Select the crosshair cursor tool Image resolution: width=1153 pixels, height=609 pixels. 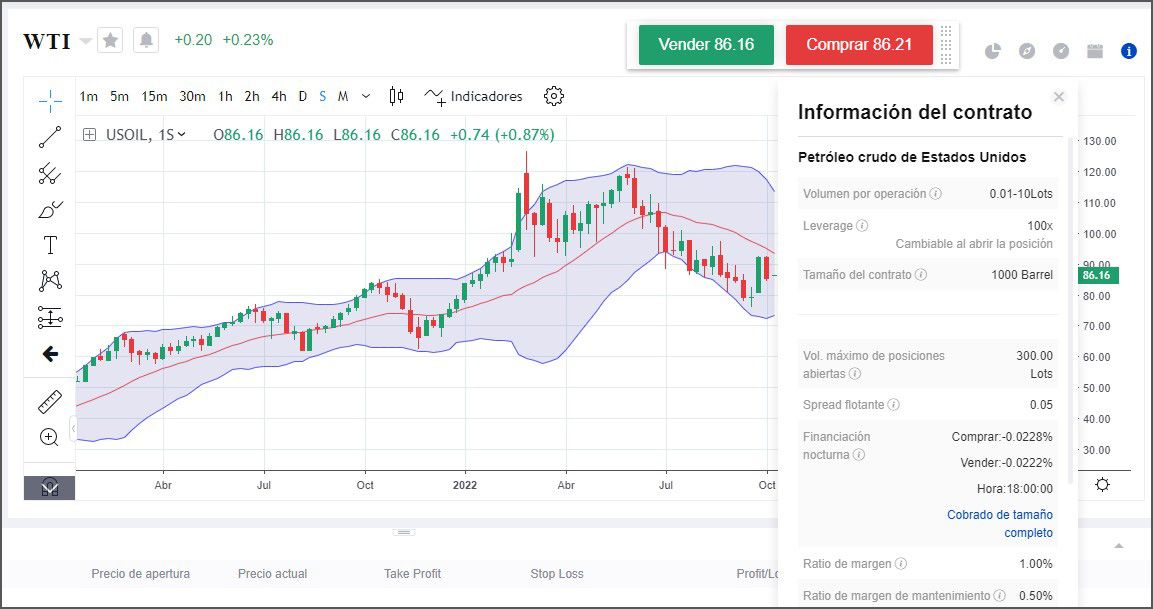(48, 99)
